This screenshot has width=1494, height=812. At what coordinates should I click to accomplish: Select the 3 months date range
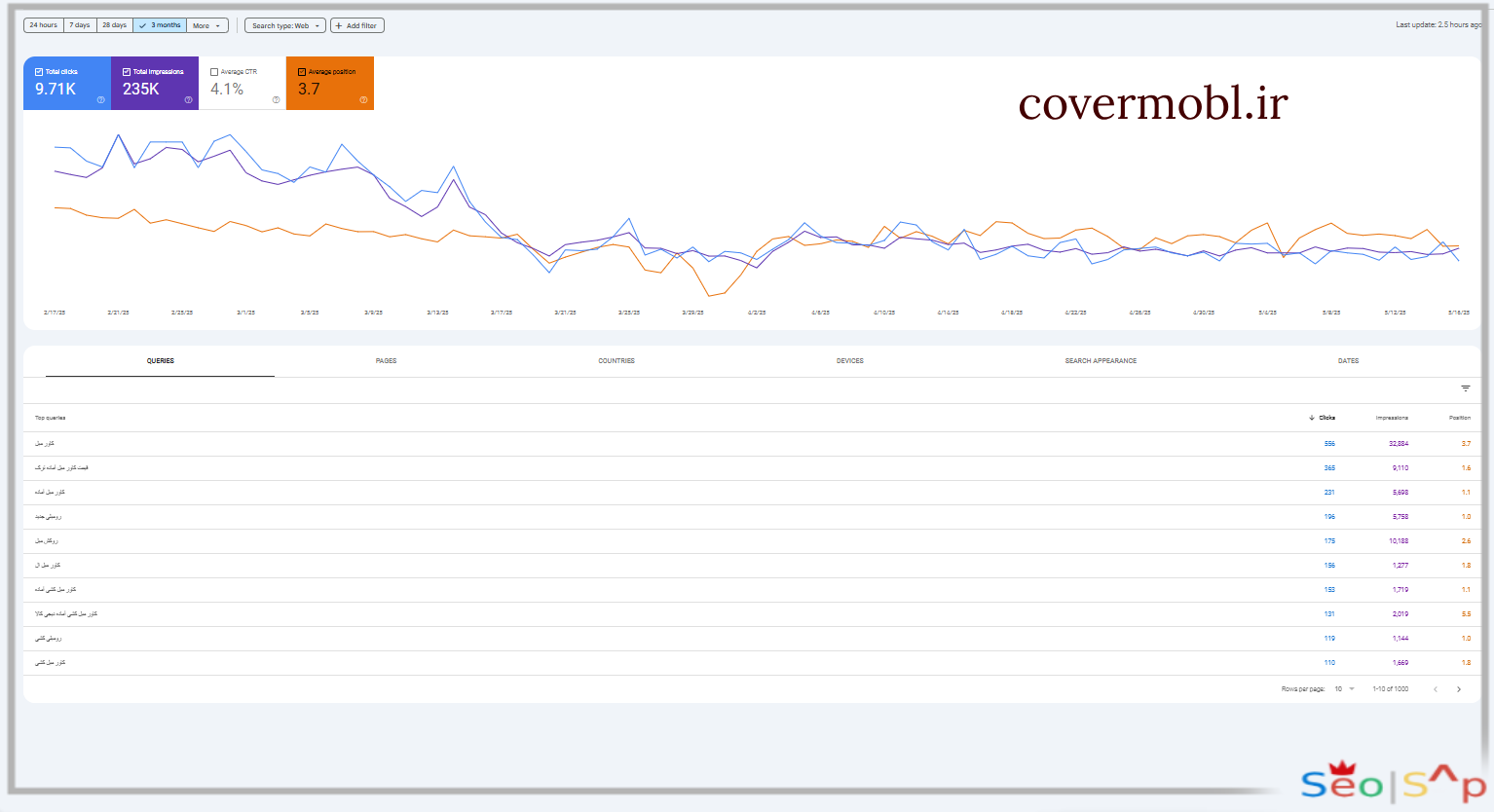pyautogui.click(x=160, y=25)
